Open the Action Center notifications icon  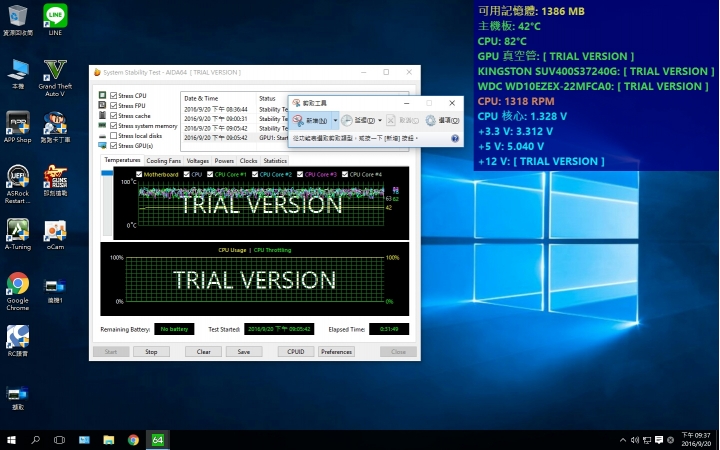click(x=659, y=440)
